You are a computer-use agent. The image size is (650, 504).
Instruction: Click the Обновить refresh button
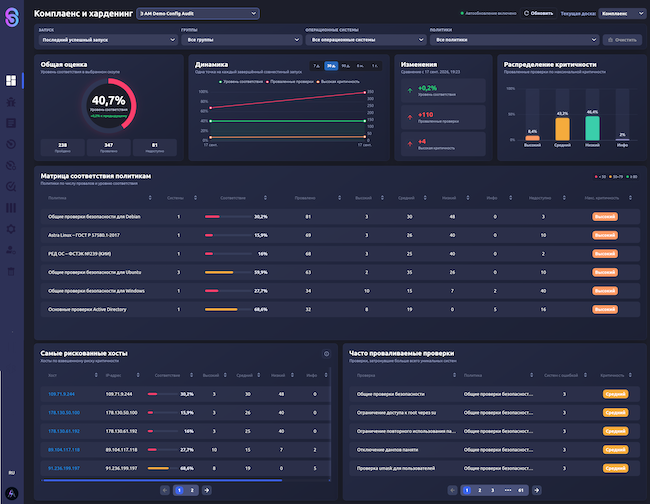point(538,13)
